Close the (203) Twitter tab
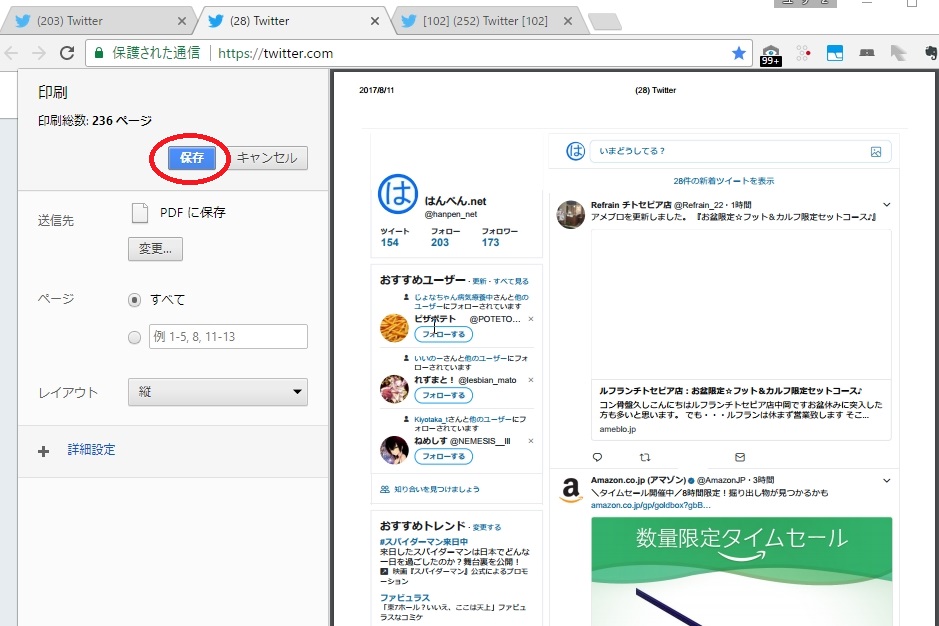Screen dimensions: 939x626 coord(182,21)
